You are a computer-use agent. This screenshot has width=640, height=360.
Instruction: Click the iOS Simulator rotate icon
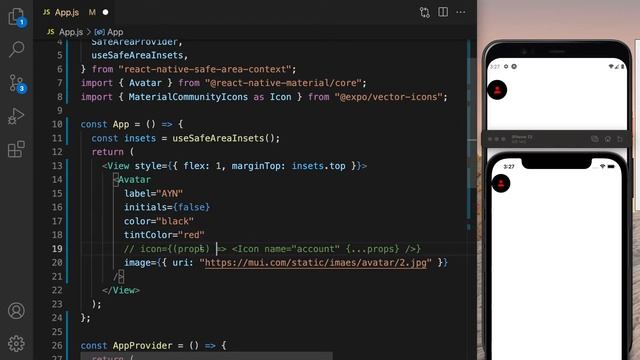click(x=620, y=139)
